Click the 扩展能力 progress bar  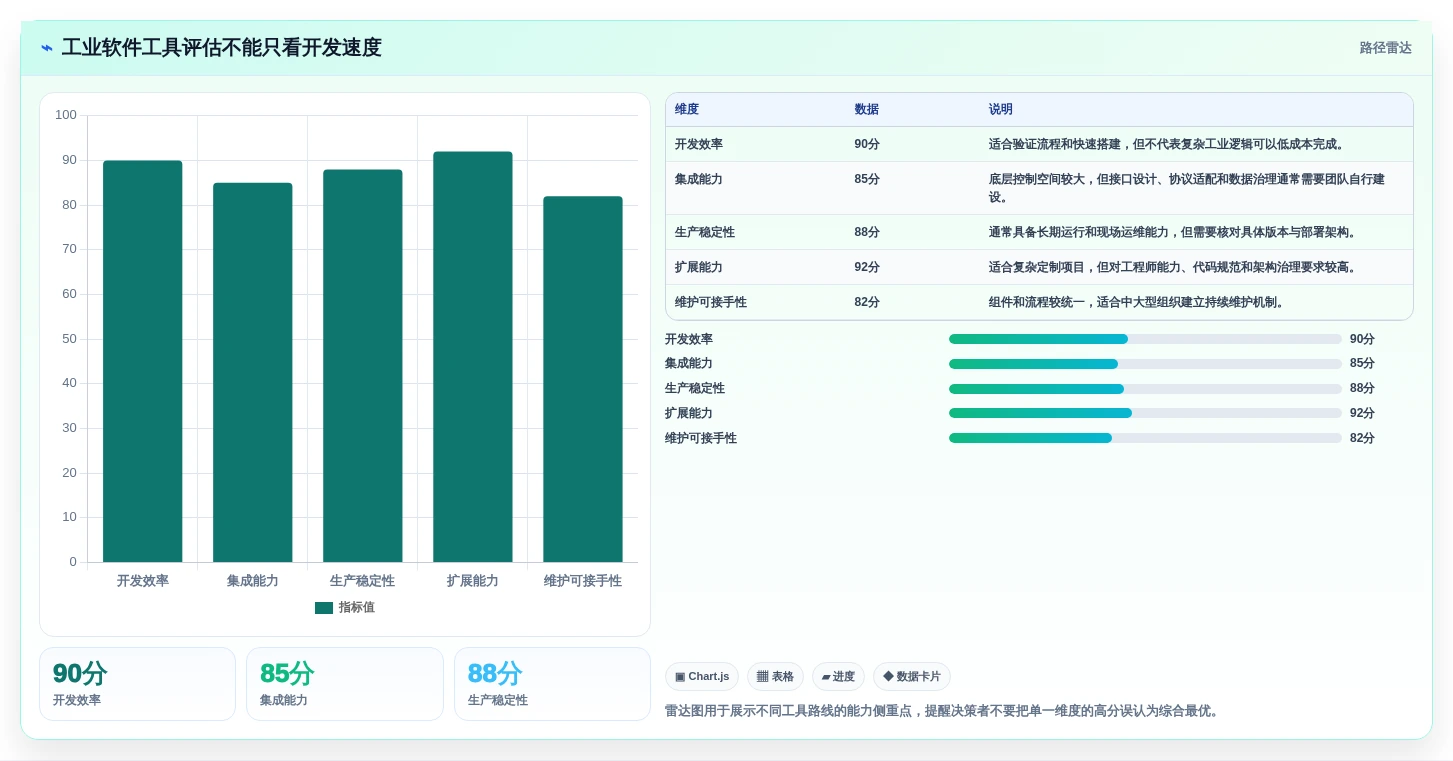1145,413
